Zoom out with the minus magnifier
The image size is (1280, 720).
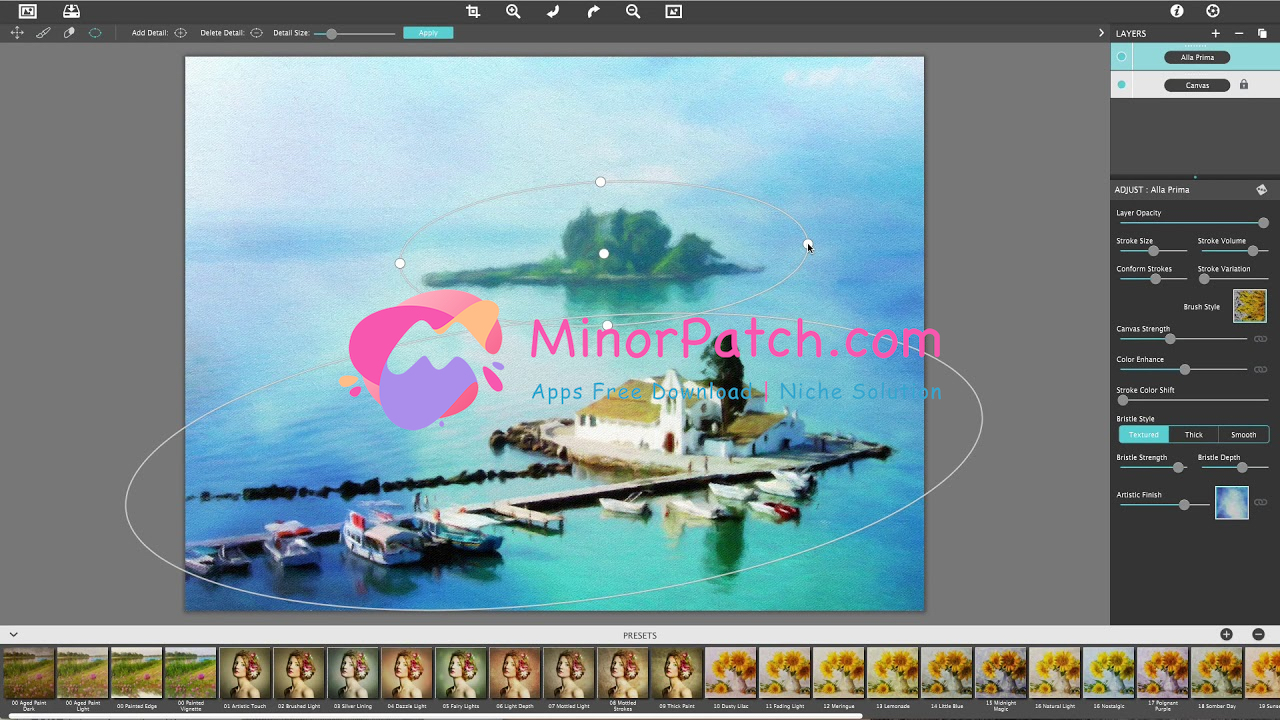click(x=633, y=11)
